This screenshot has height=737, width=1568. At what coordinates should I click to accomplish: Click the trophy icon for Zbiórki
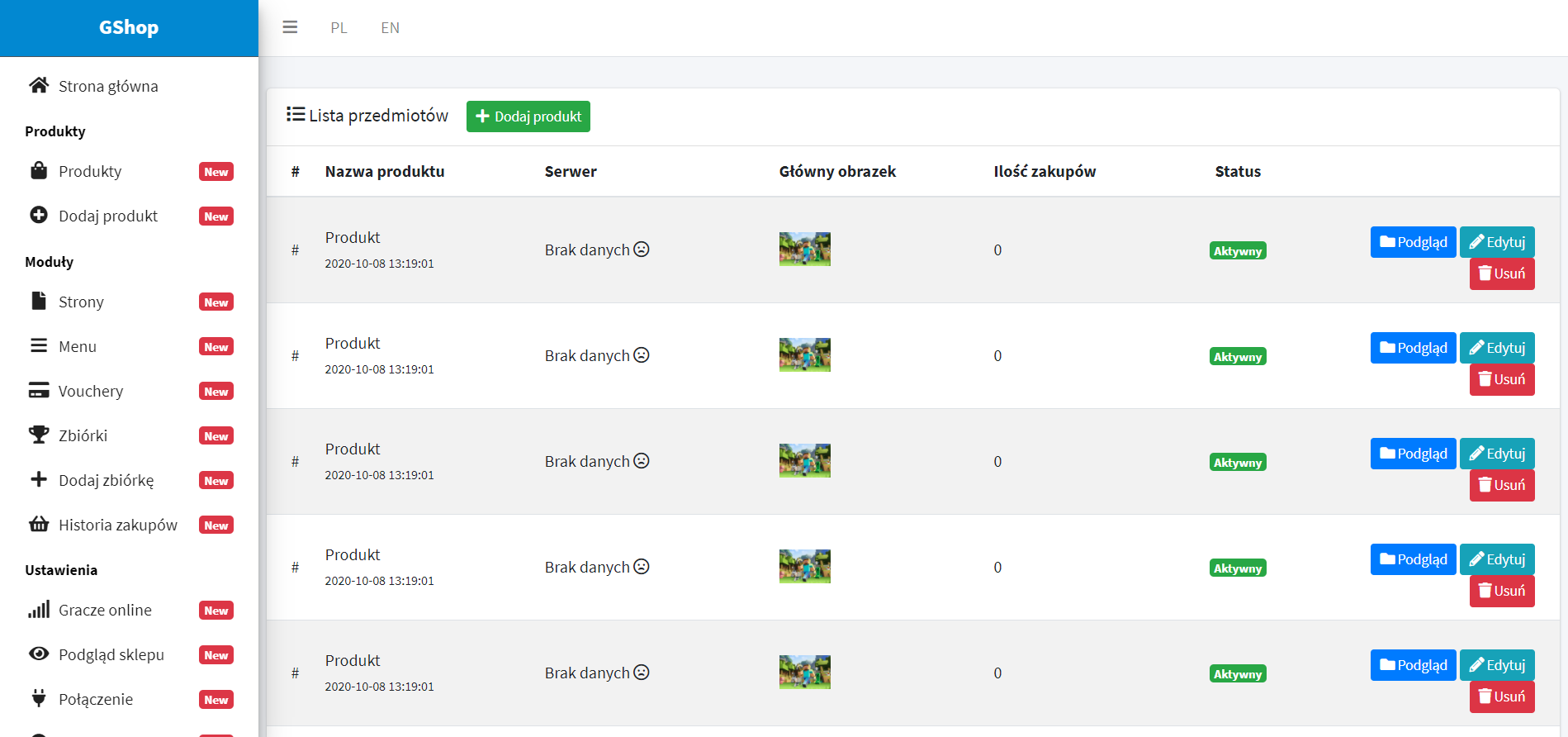(x=39, y=435)
